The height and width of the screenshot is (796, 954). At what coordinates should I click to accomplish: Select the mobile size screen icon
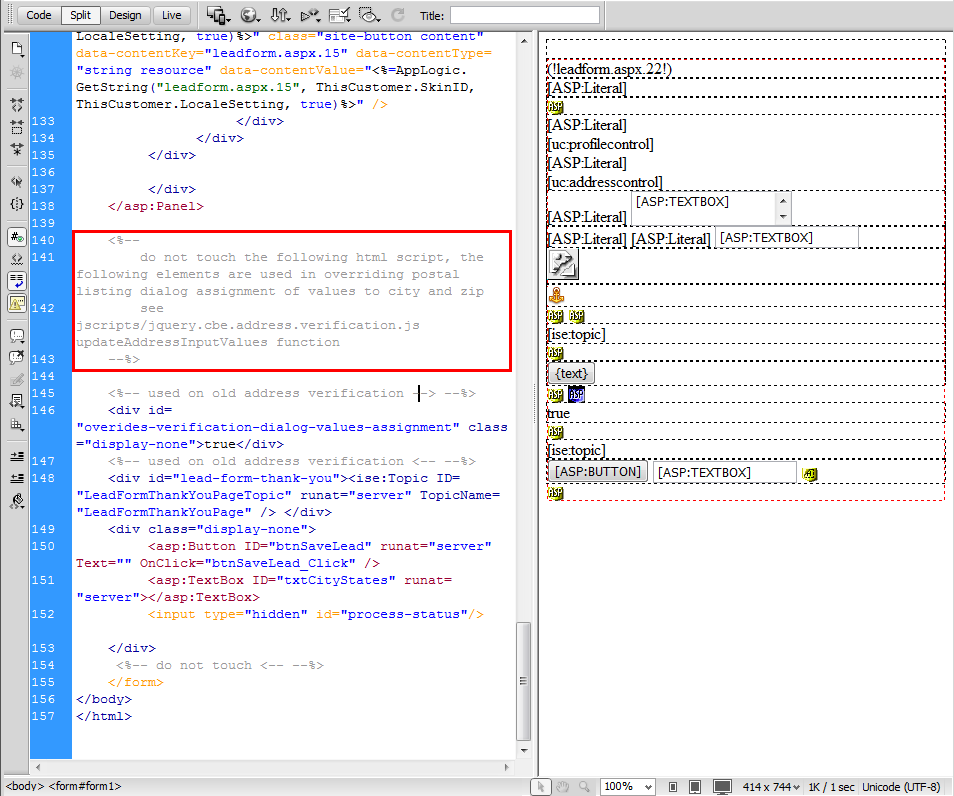673,787
